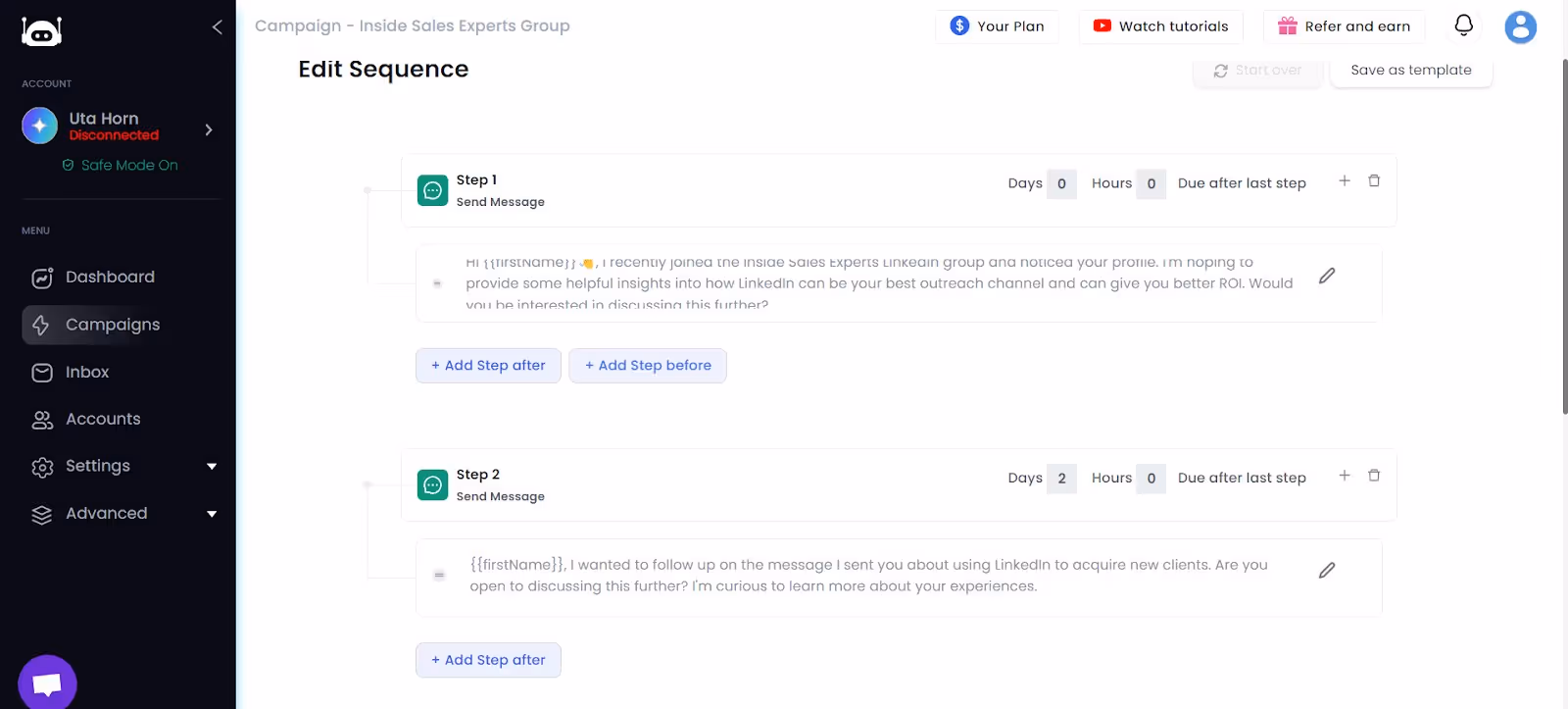Click Step 1 Send Message icon
1568x709 pixels.
coord(432,190)
